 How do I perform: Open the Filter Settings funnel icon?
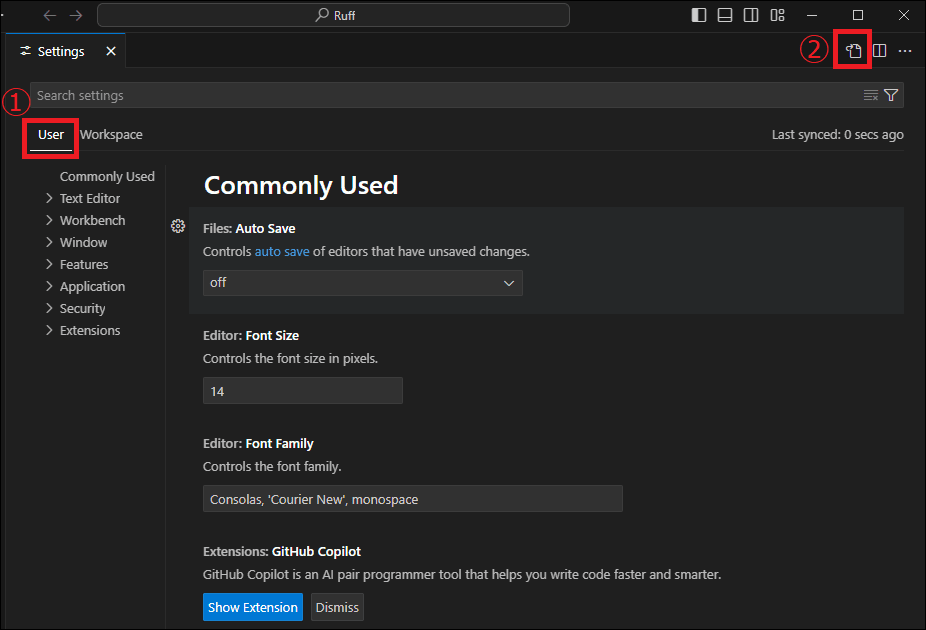(x=891, y=95)
